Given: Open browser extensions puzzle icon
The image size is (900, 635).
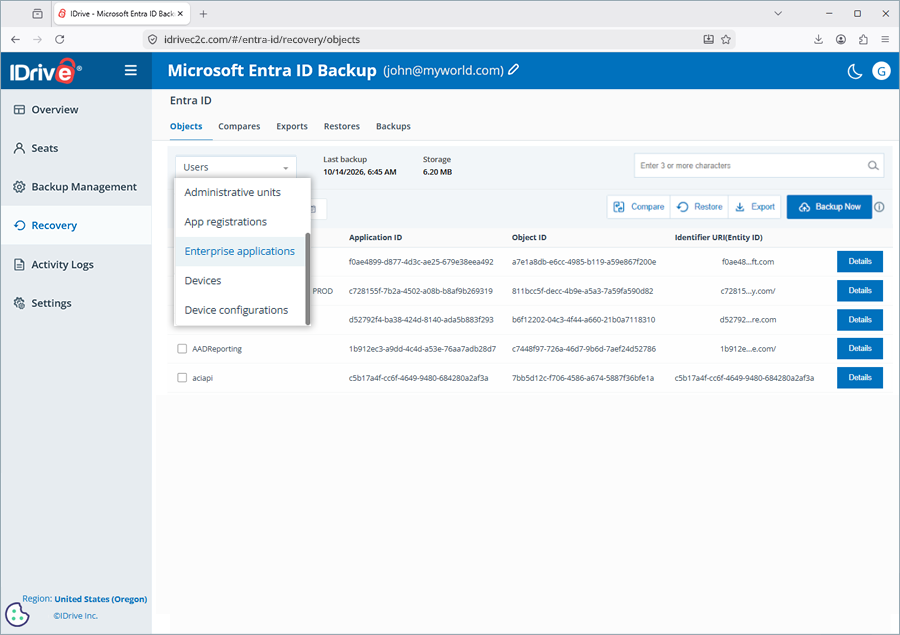Looking at the screenshot, I should [863, 39].
